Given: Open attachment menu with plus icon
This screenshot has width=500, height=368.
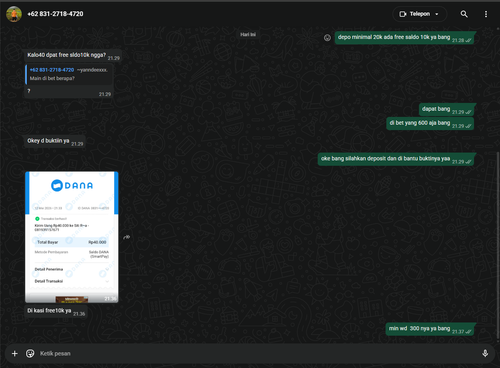Looking at the screenshot, I should pos(15,353).
